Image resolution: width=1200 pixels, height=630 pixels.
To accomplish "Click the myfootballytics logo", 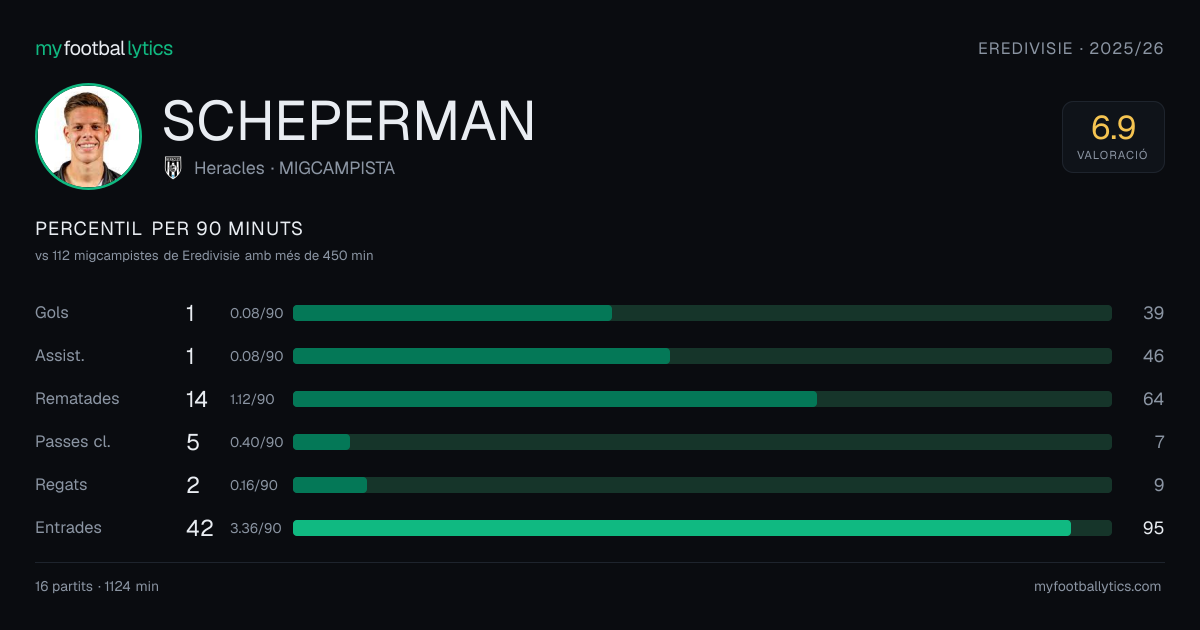I will point(104,48).
